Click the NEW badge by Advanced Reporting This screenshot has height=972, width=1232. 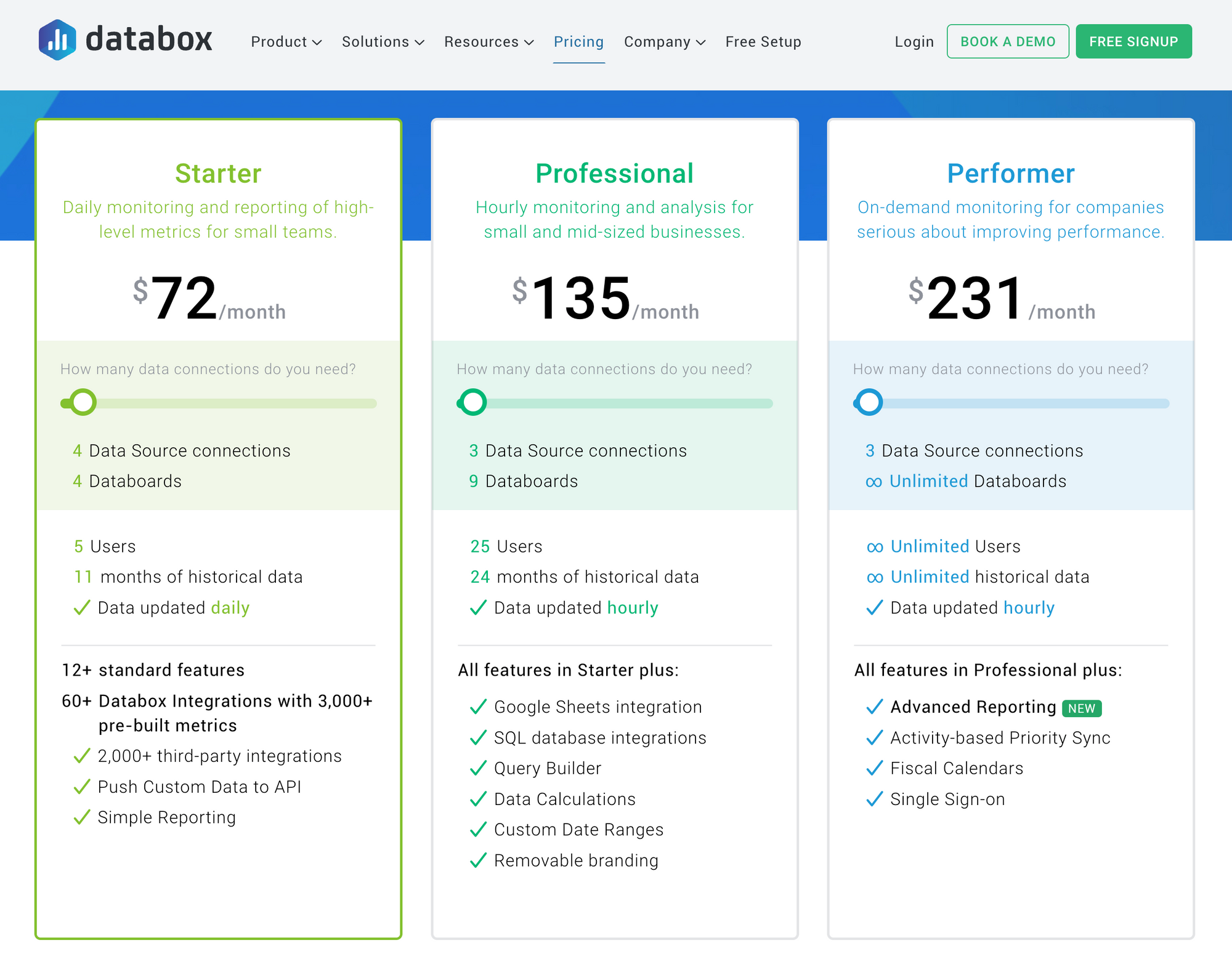tap(1082, 708)
